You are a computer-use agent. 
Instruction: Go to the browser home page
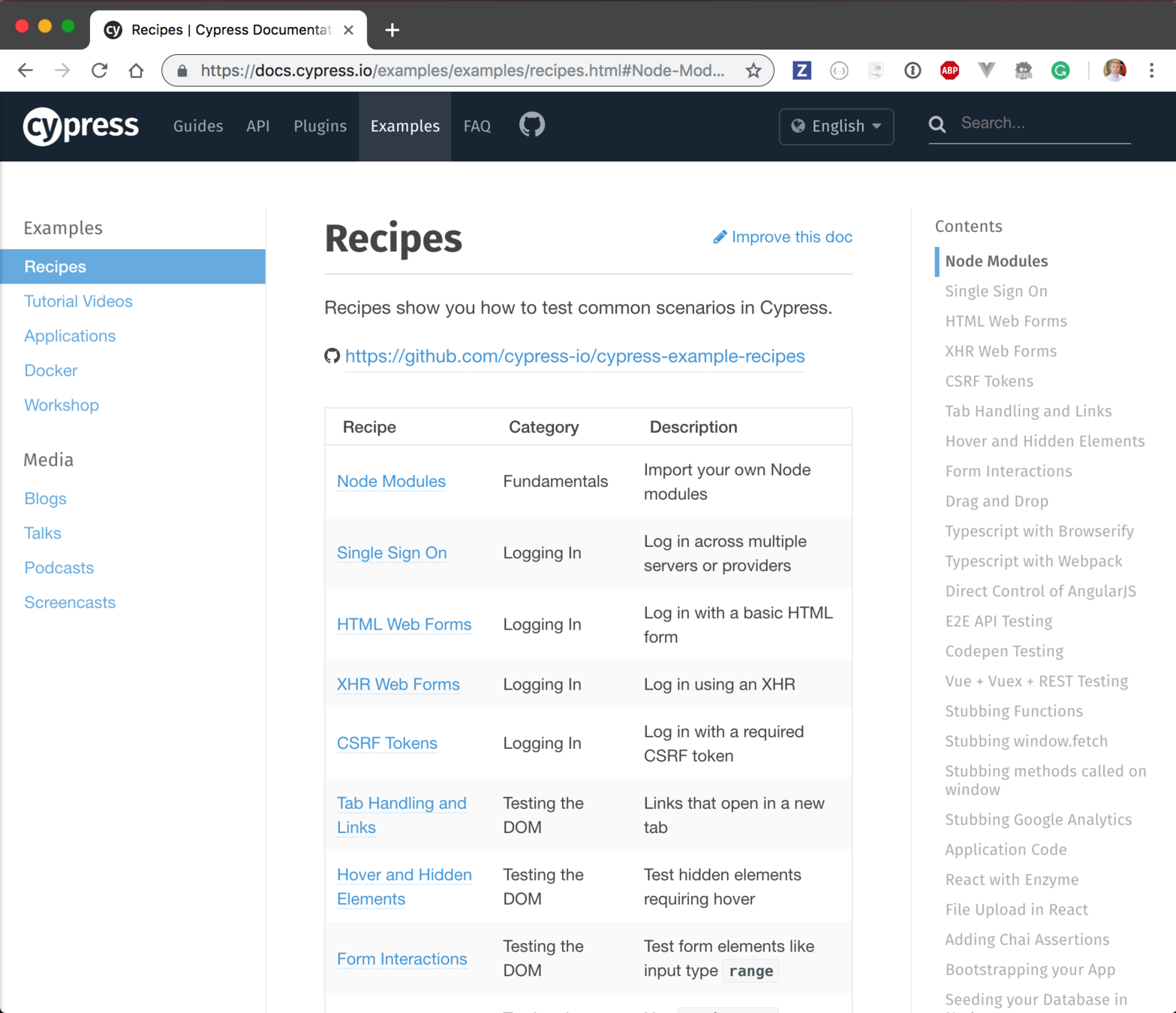[136, 71]
